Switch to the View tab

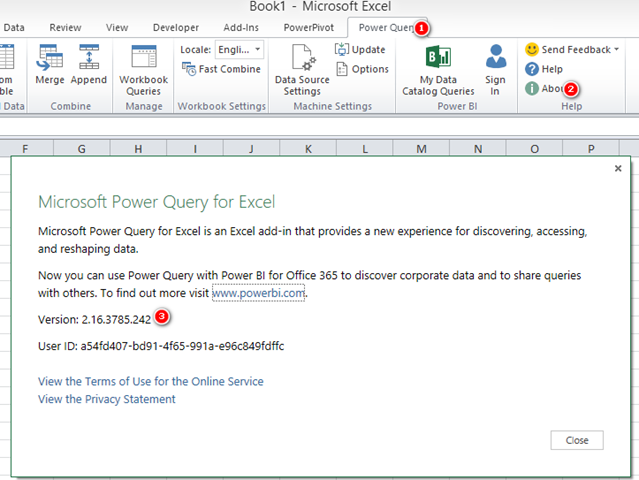point(117,28)
